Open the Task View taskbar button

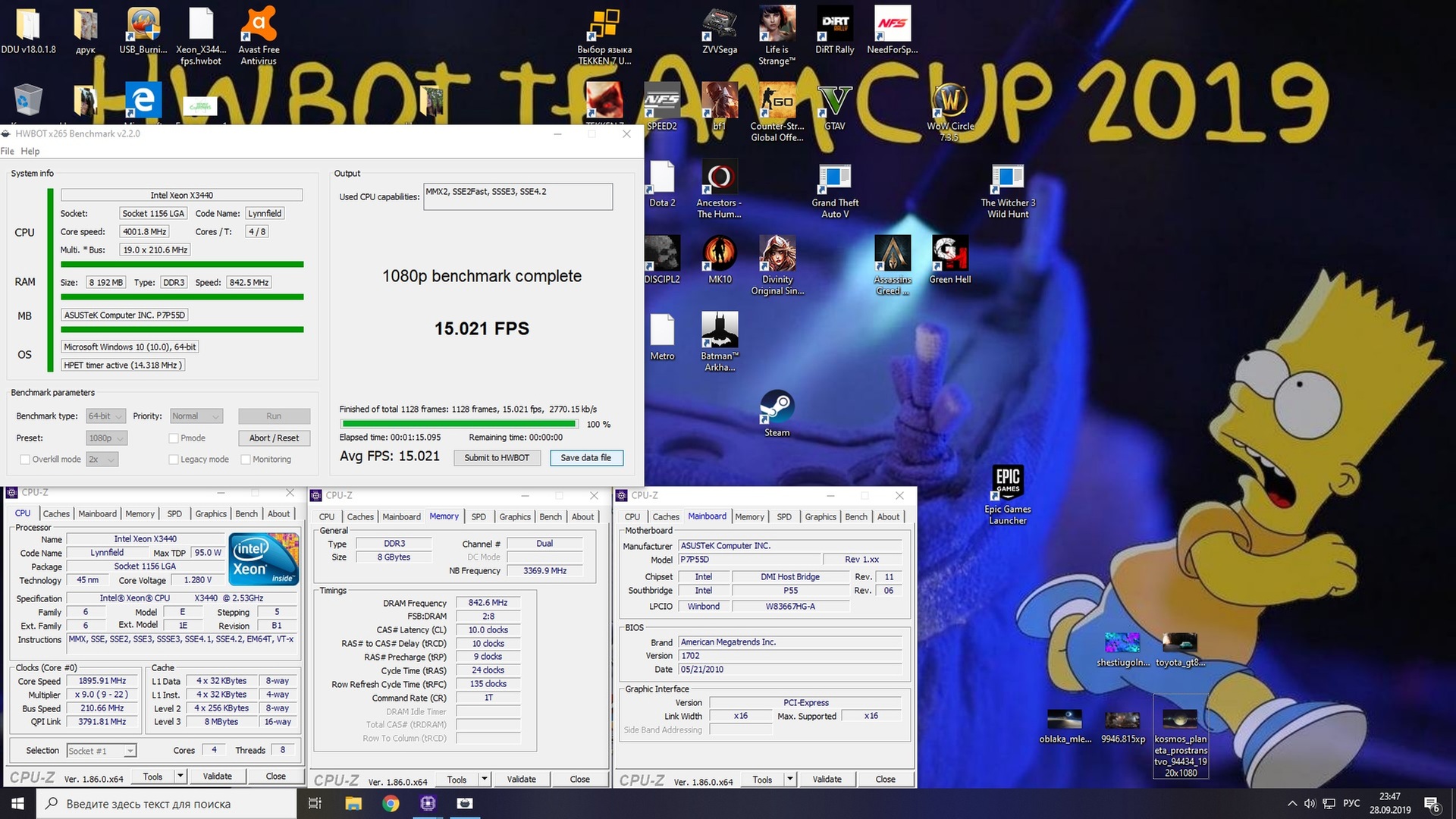pos(315,804)
